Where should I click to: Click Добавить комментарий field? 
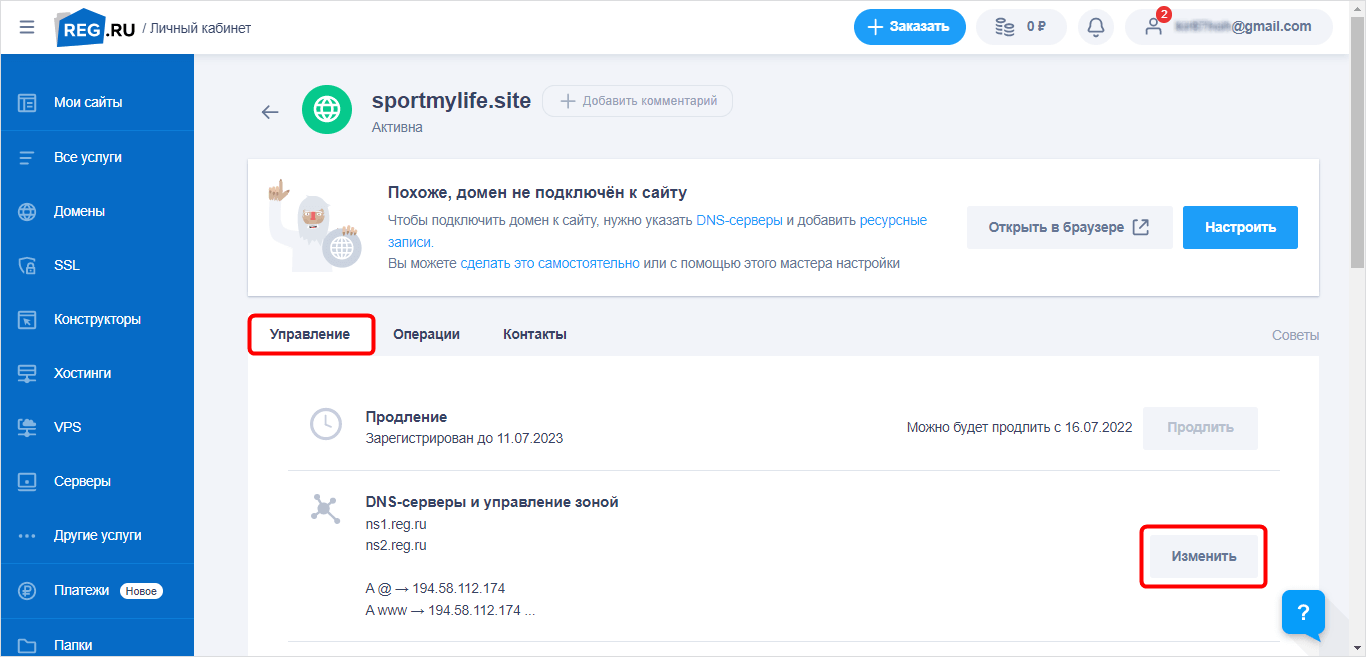coord(637,101)
